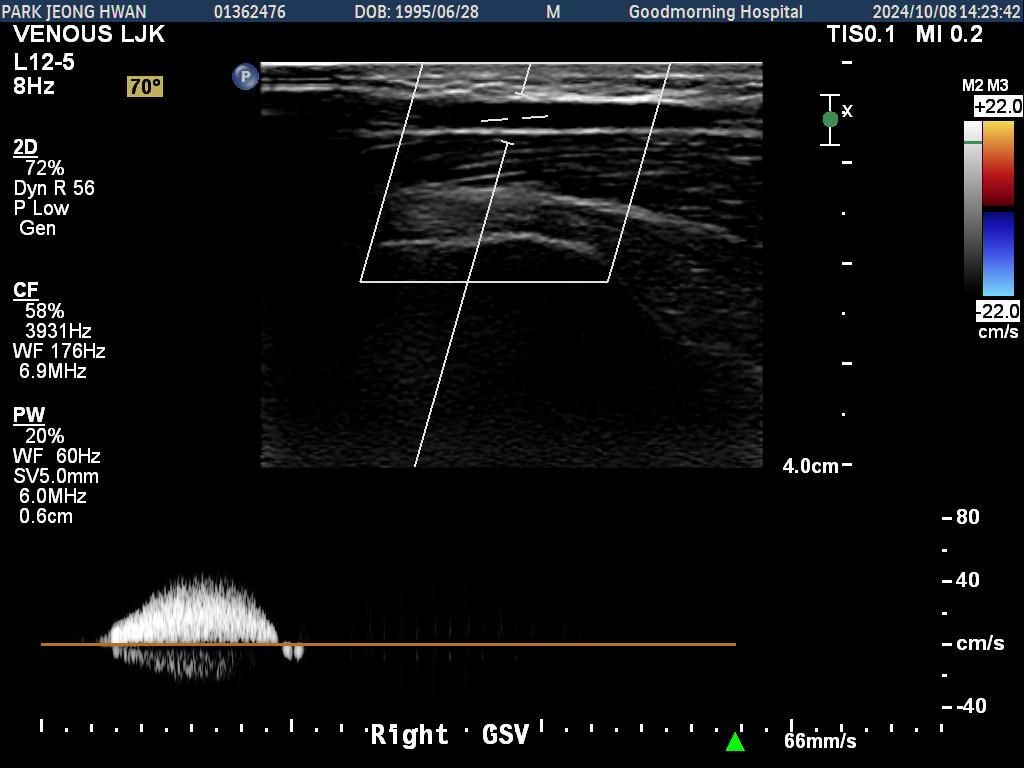The height and width of the screenshot is (768, 1024).
Task: Click the green focal zone marker
Action: 830,119
